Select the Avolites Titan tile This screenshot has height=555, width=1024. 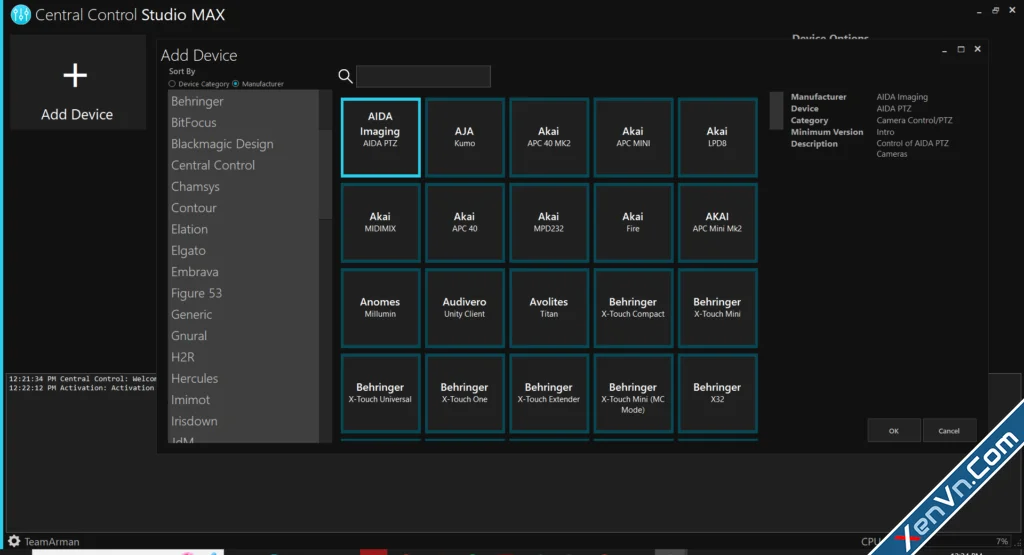549,308
